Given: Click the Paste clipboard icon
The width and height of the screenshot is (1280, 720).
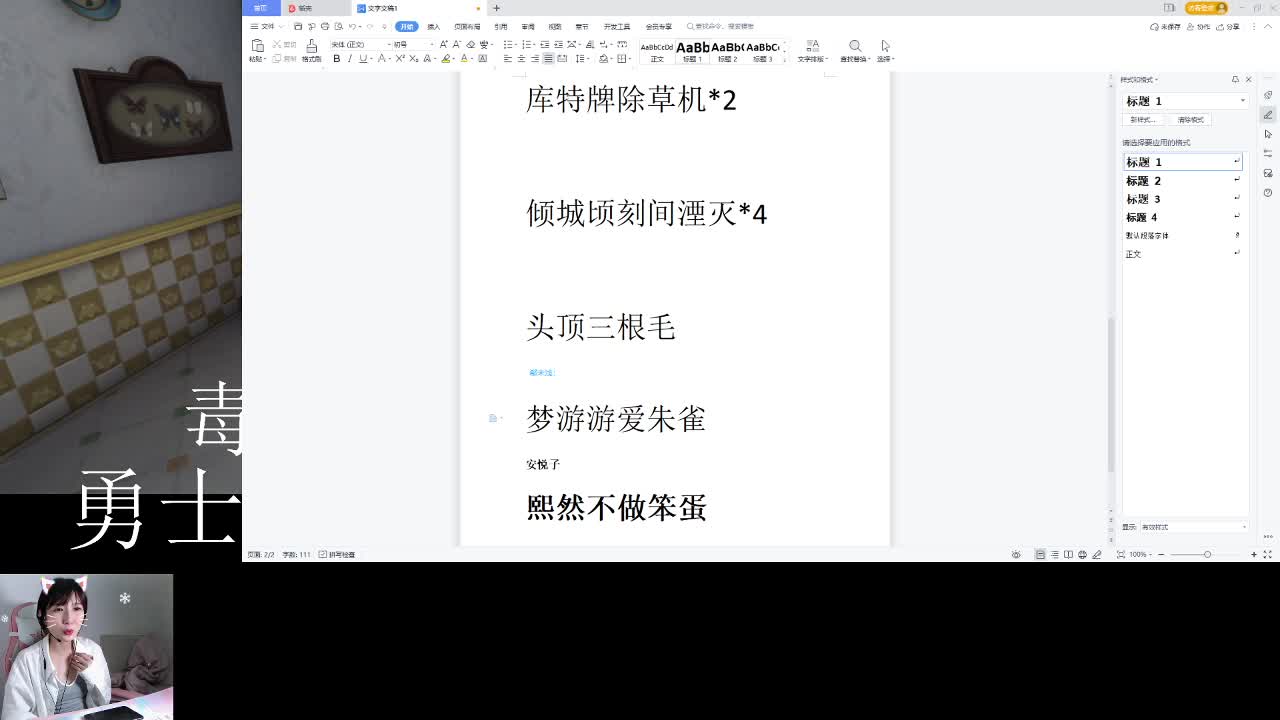Looking at the screenshot, I should click(x=257, y=46).
